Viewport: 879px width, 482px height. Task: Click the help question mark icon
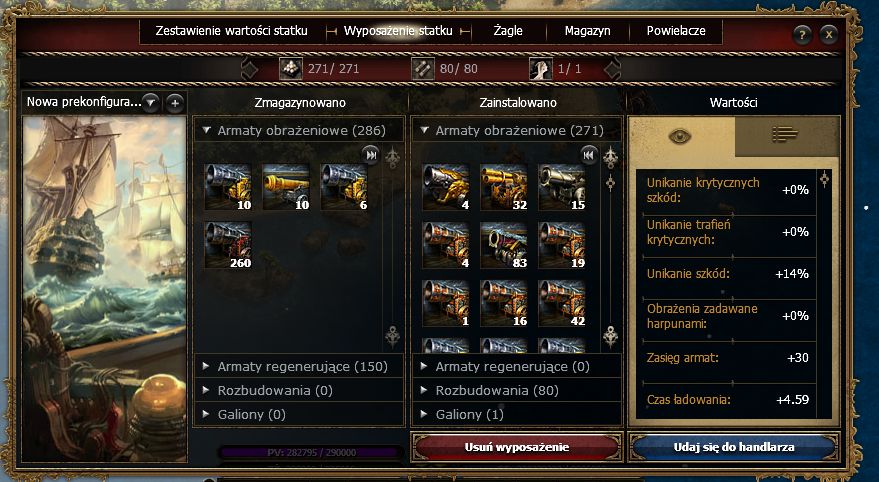pyautogui.click(x=802, y=35)
